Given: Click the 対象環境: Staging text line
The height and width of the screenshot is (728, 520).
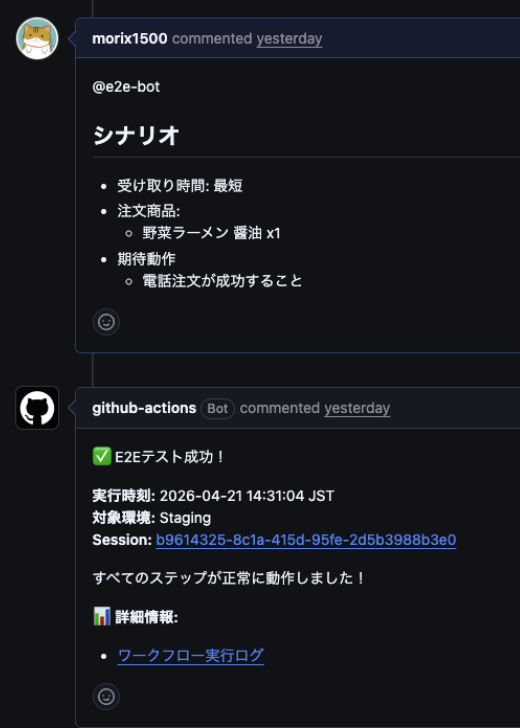Looking at the screenshot, I should click(152, 518).
